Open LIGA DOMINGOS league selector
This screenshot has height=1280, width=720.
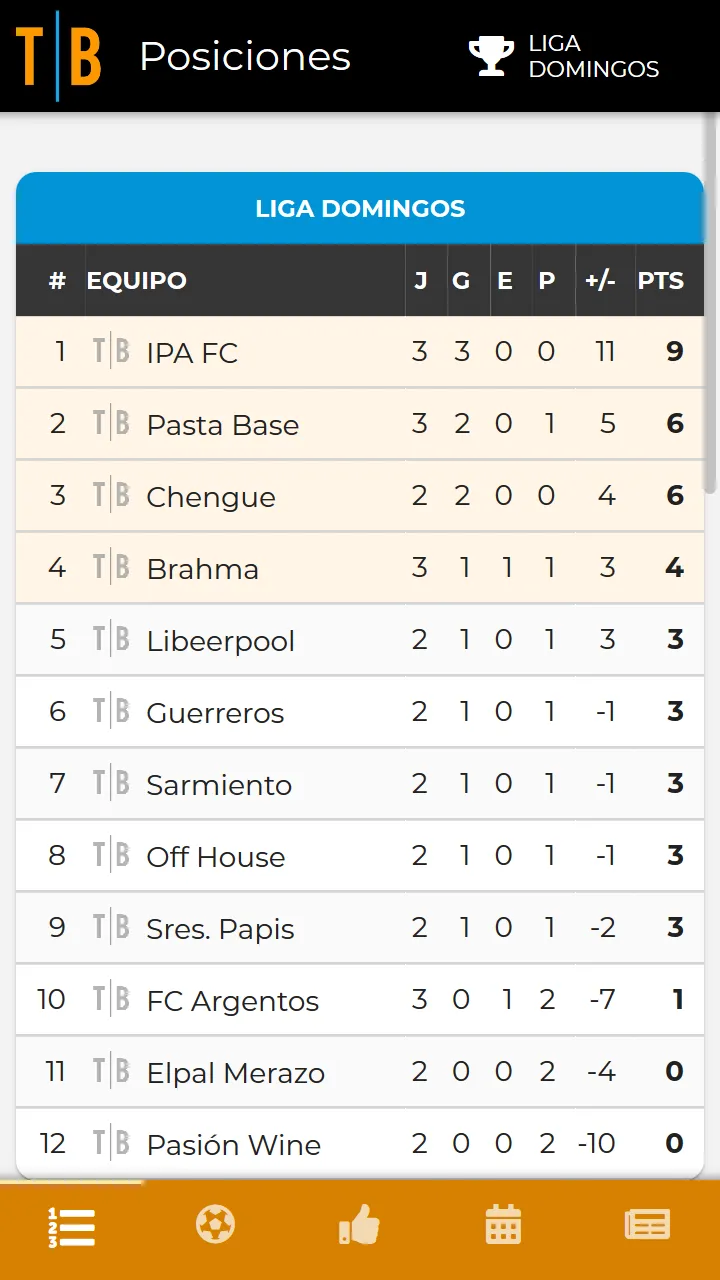click(565, 56)
